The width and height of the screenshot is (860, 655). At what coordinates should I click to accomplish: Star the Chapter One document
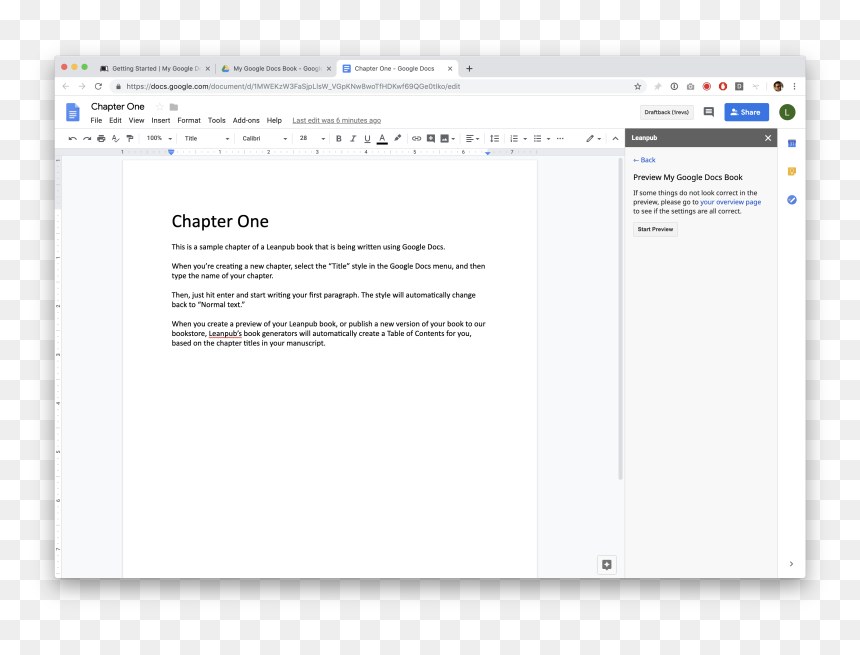(x=160, y=107)
